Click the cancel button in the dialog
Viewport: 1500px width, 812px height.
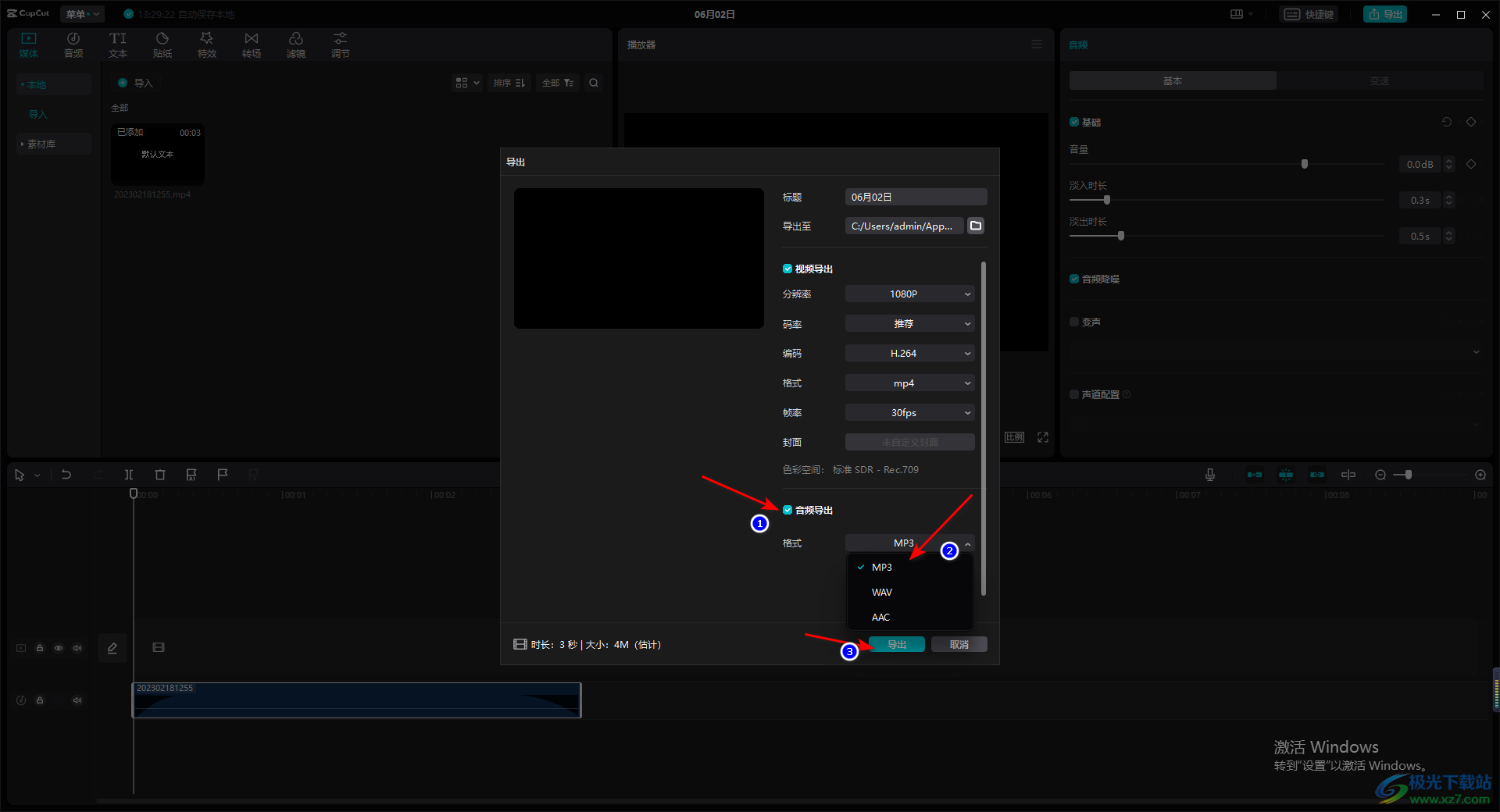[959, 644]
